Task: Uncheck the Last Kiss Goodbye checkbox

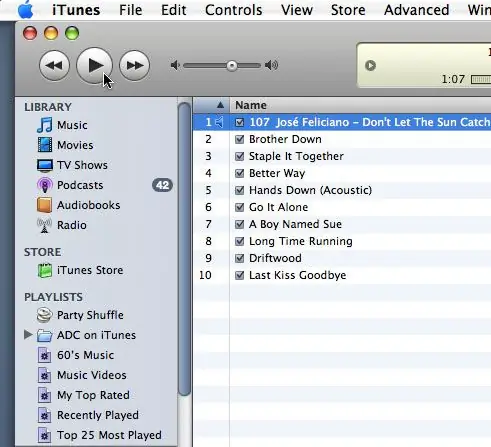Action: pos(239,275)
